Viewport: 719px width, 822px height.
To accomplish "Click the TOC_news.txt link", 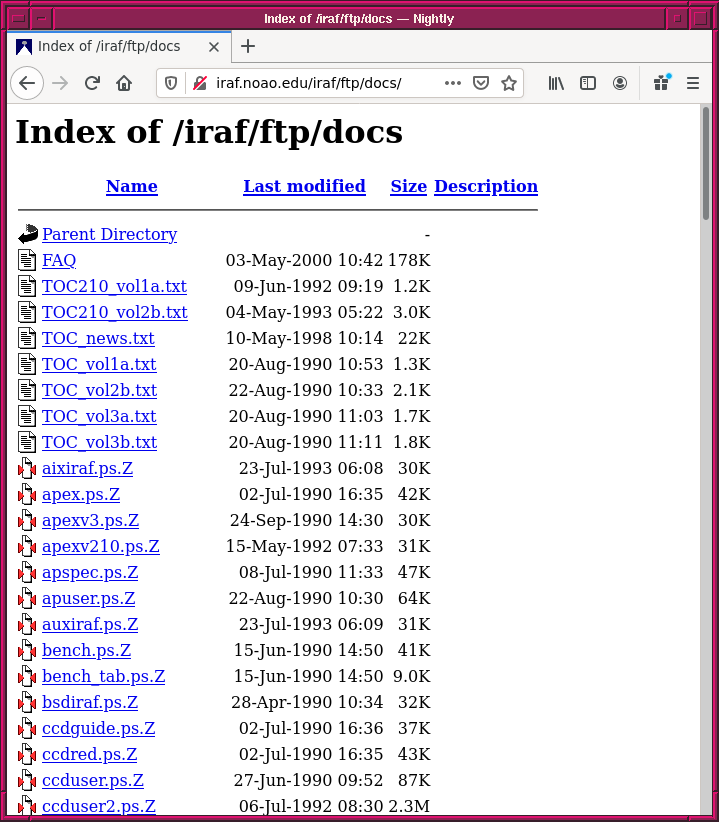I will [x=98, y=338].
